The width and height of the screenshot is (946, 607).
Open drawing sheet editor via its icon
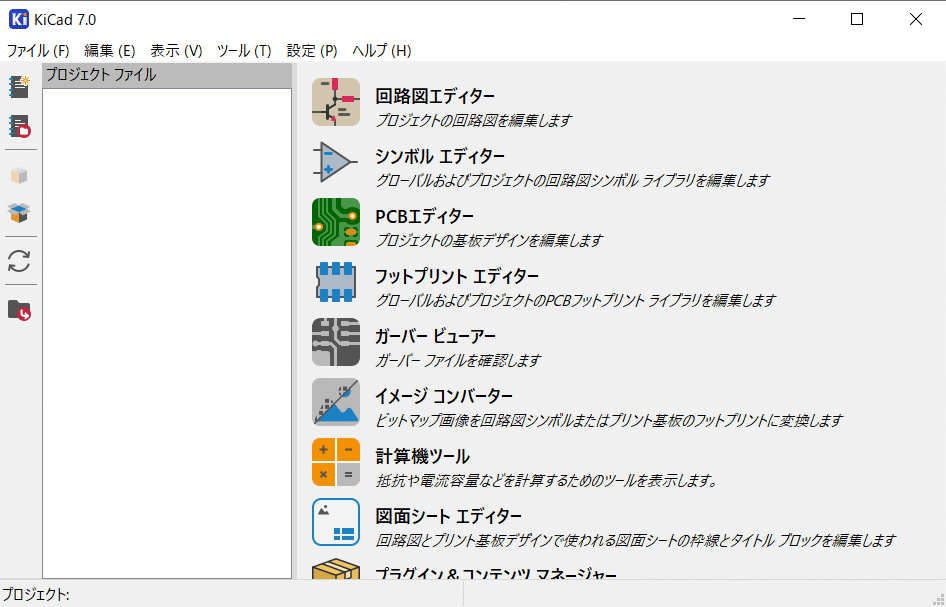pyautogui.click(x=336, y=522)
